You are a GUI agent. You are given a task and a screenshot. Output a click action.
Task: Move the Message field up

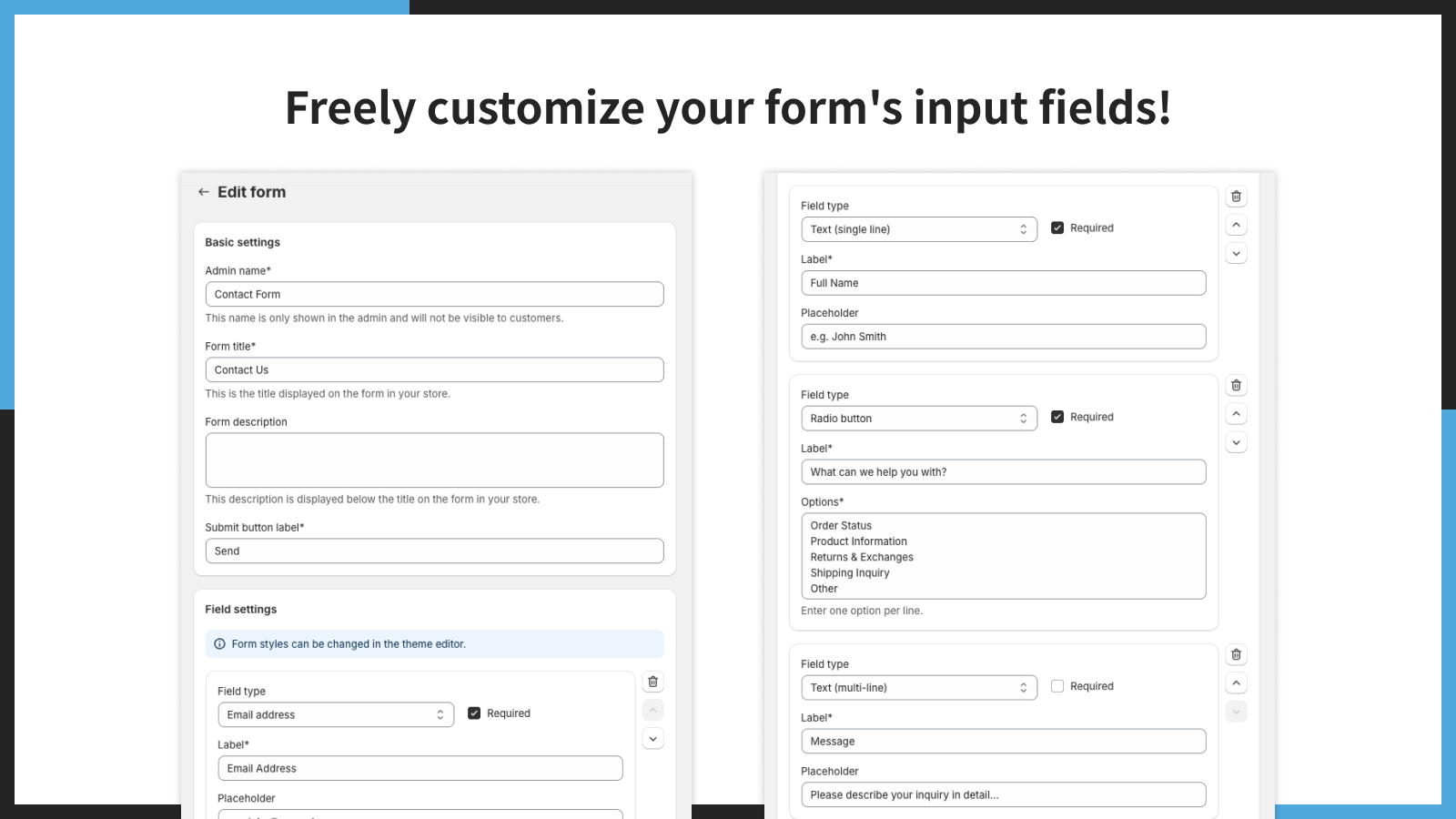pos(1236,683)
